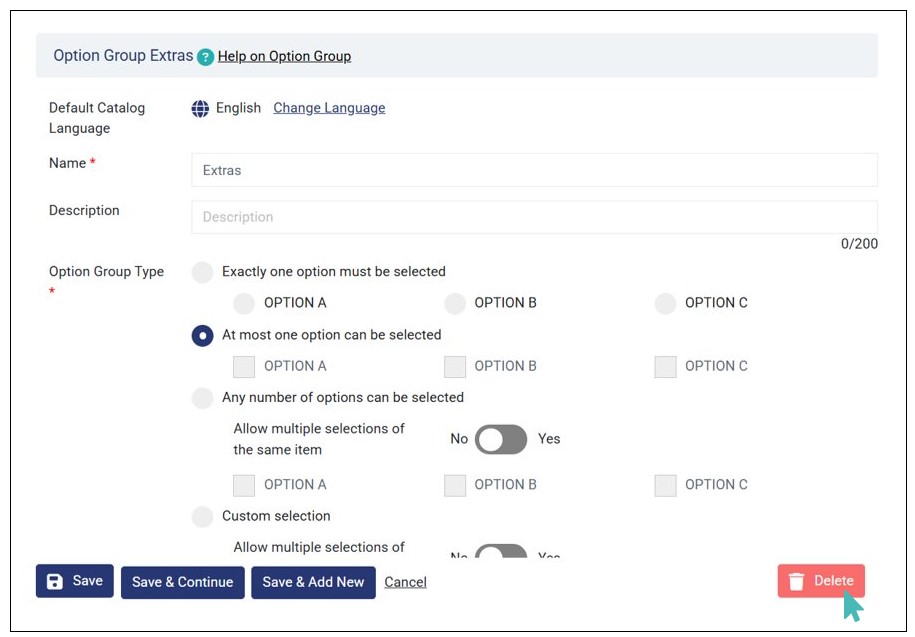Viewport: 915px width, 637px height.
Task: Check OPTION A under 'At most one'
Action: pos(244,367)
